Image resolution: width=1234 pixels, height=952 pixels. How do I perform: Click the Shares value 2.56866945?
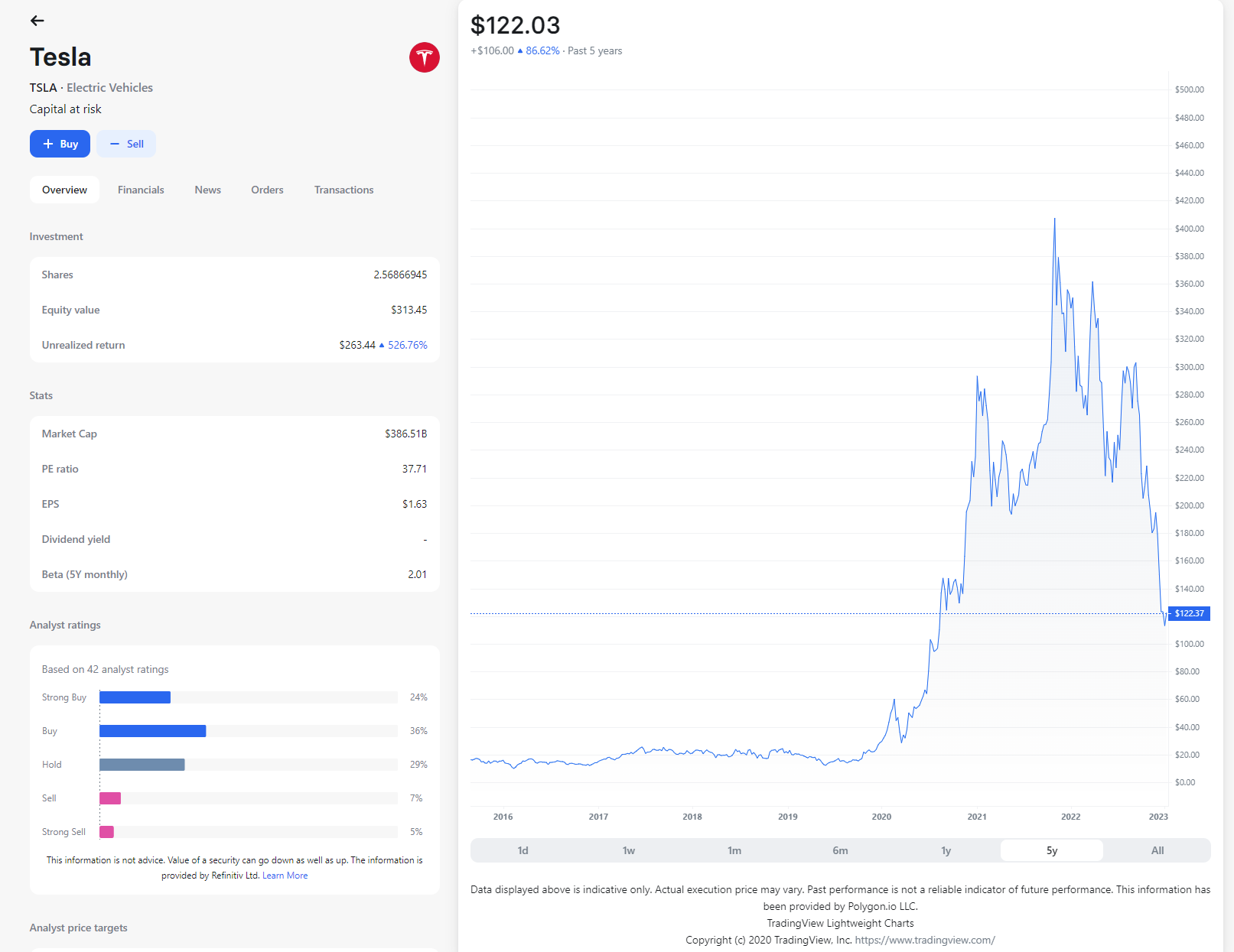pos(400,275)
